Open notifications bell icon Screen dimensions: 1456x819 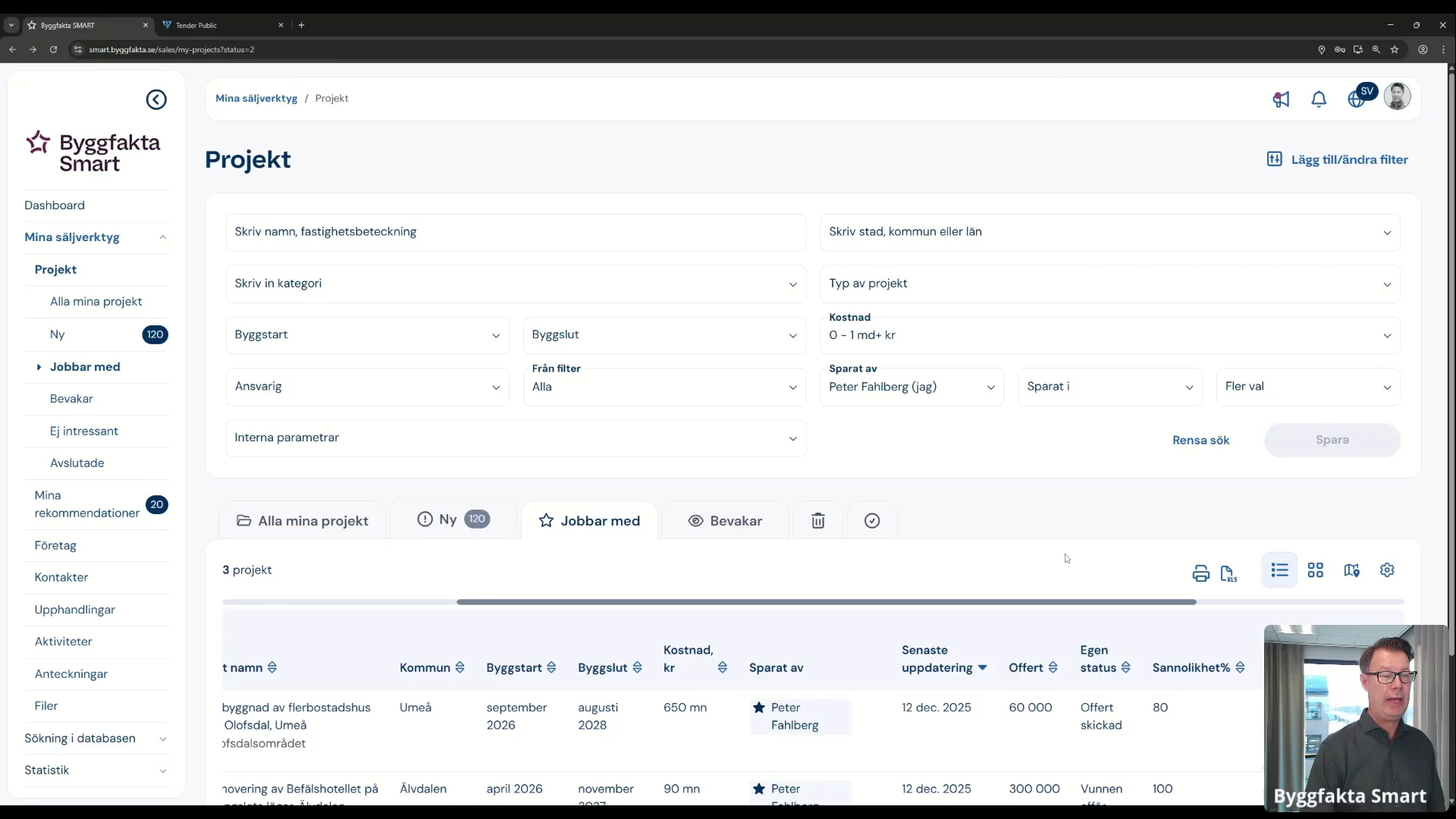tap(1319, 99)
